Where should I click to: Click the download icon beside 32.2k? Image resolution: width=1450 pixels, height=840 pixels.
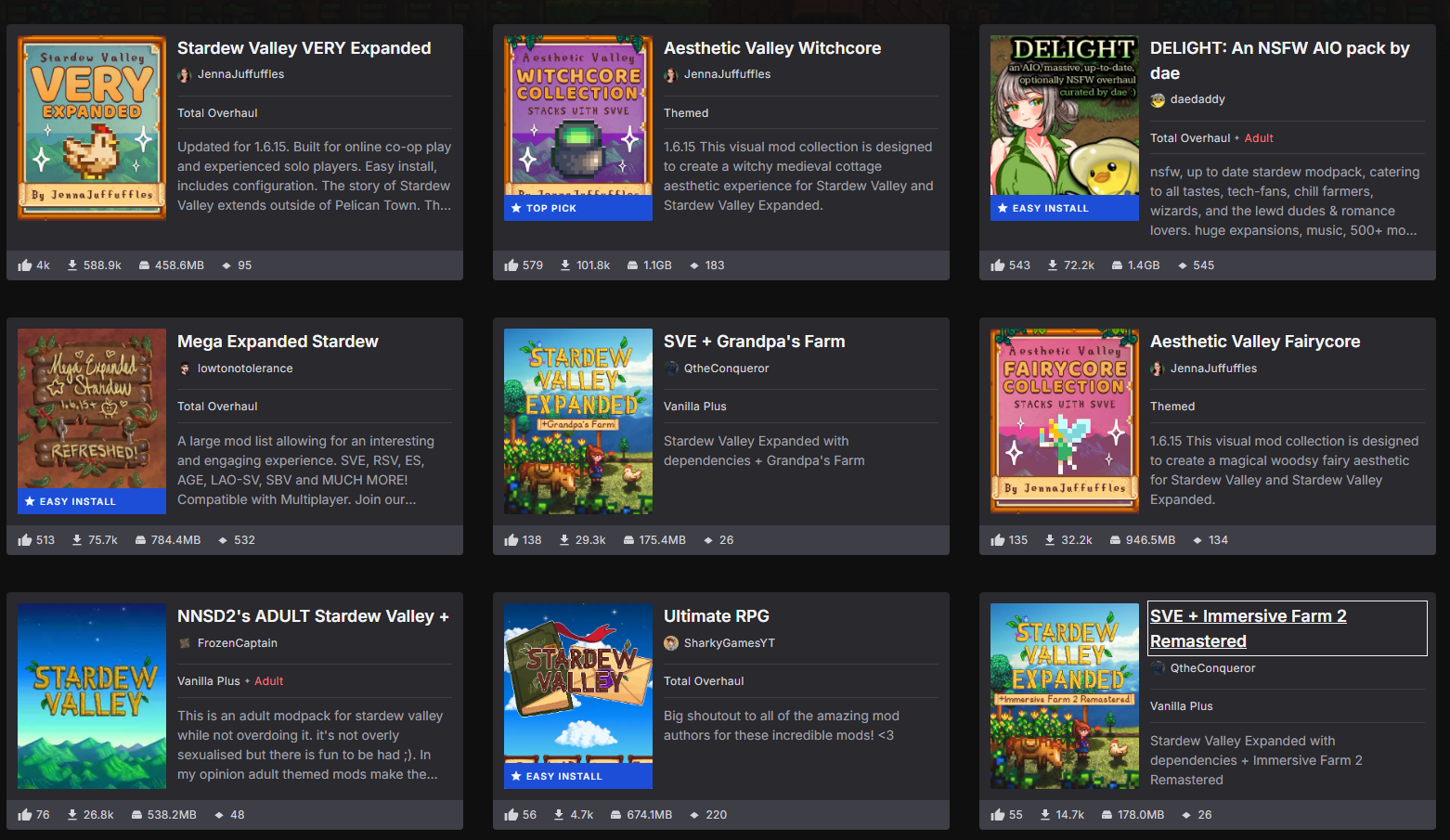(x=1050, y=540)
